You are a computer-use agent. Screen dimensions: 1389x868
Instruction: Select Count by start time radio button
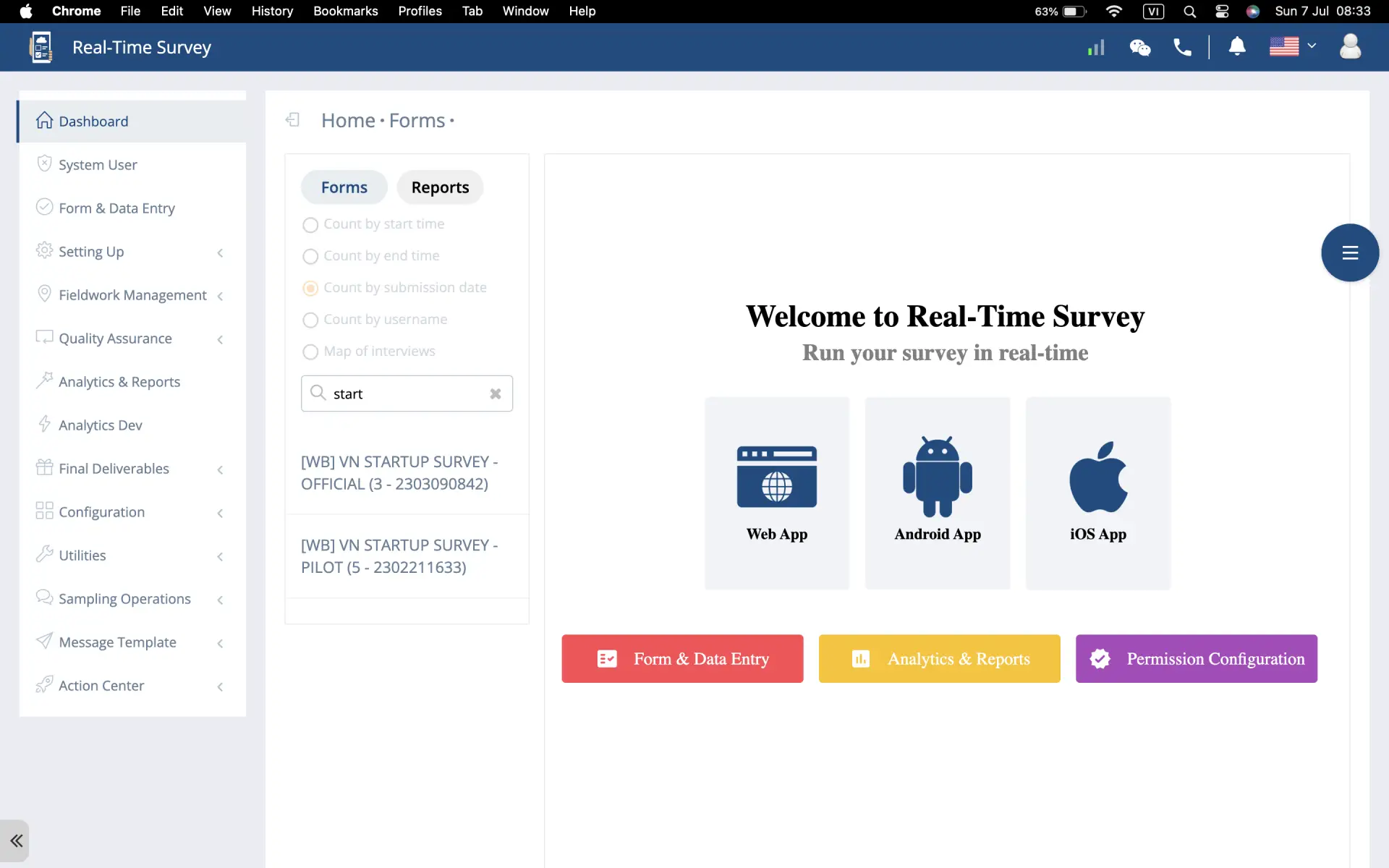[311, 223]
